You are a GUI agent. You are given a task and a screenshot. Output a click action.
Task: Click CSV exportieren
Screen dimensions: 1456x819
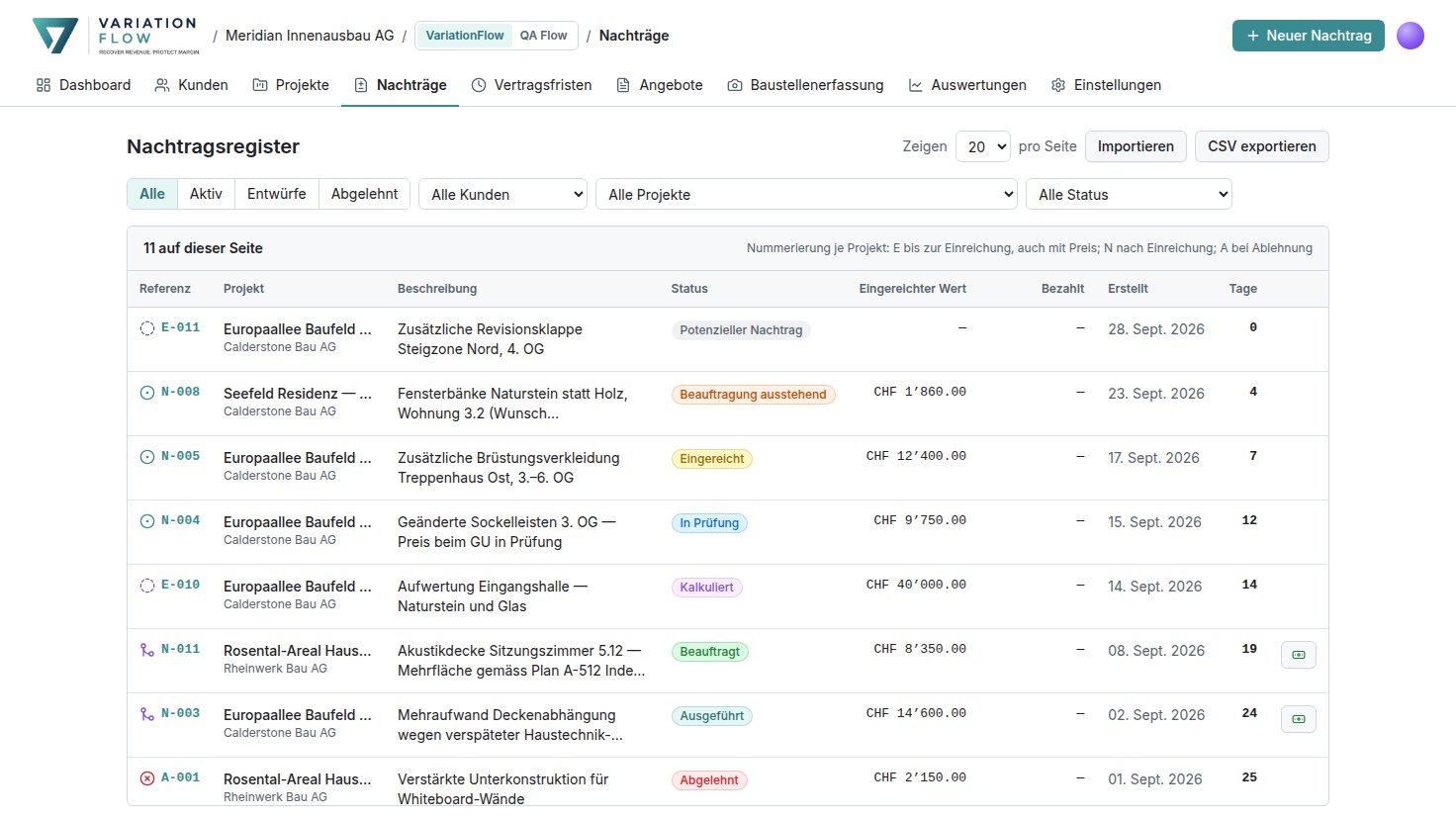pos(1262,146)
